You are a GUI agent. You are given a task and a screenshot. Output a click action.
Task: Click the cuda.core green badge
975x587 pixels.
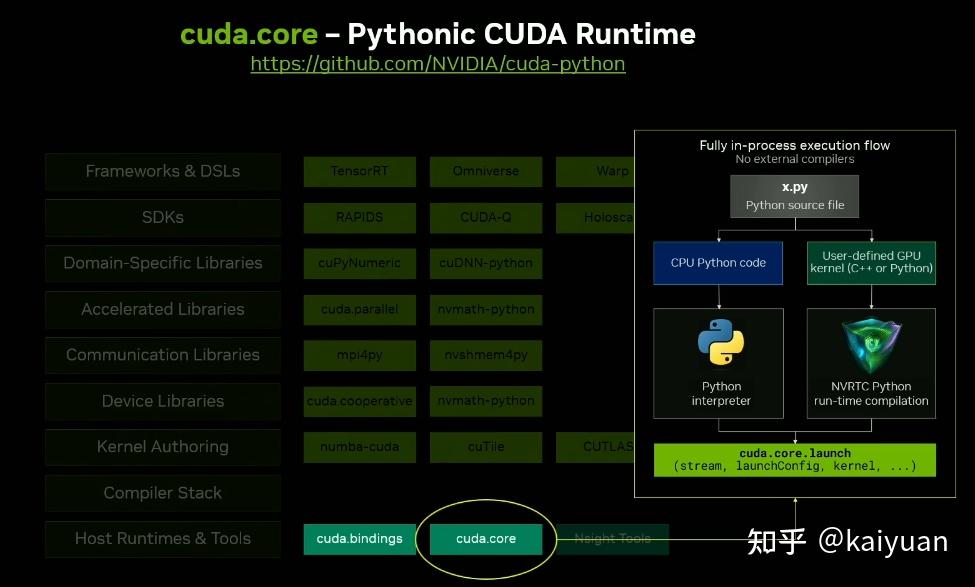[x=486, y=538]
